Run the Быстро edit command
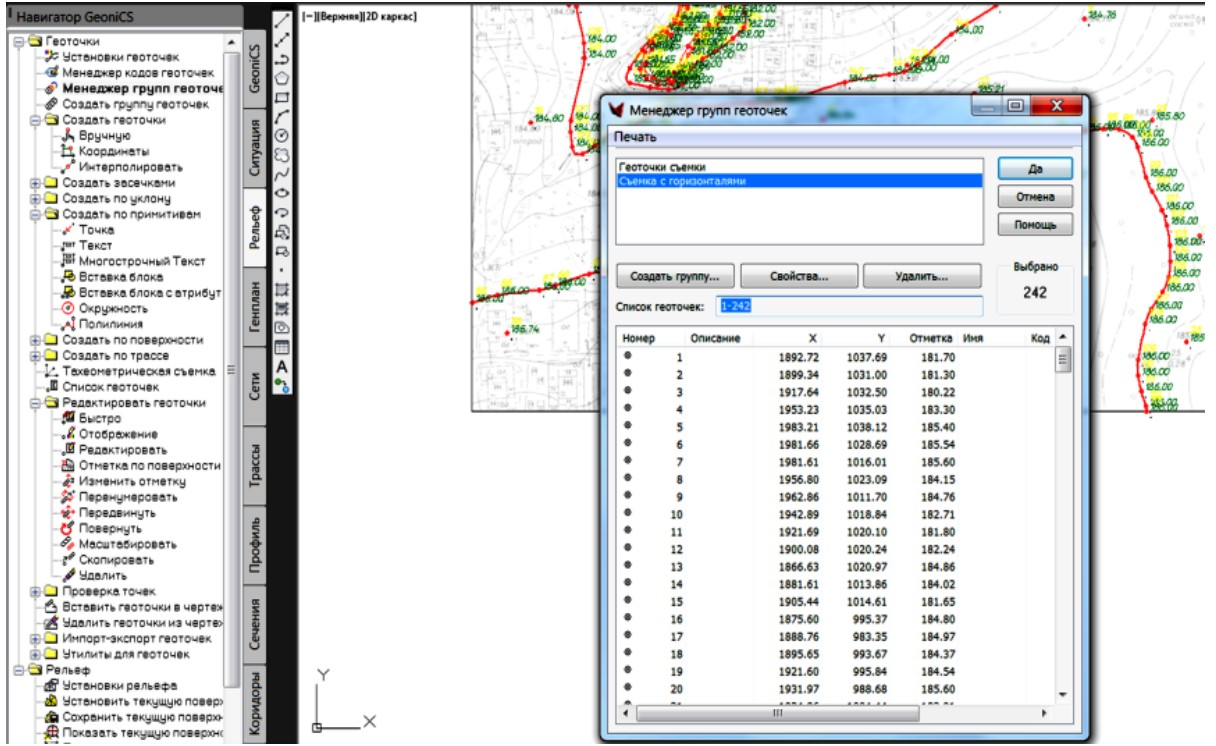The width and height of the screenshot is (1216, 746). tap(99, 418)
